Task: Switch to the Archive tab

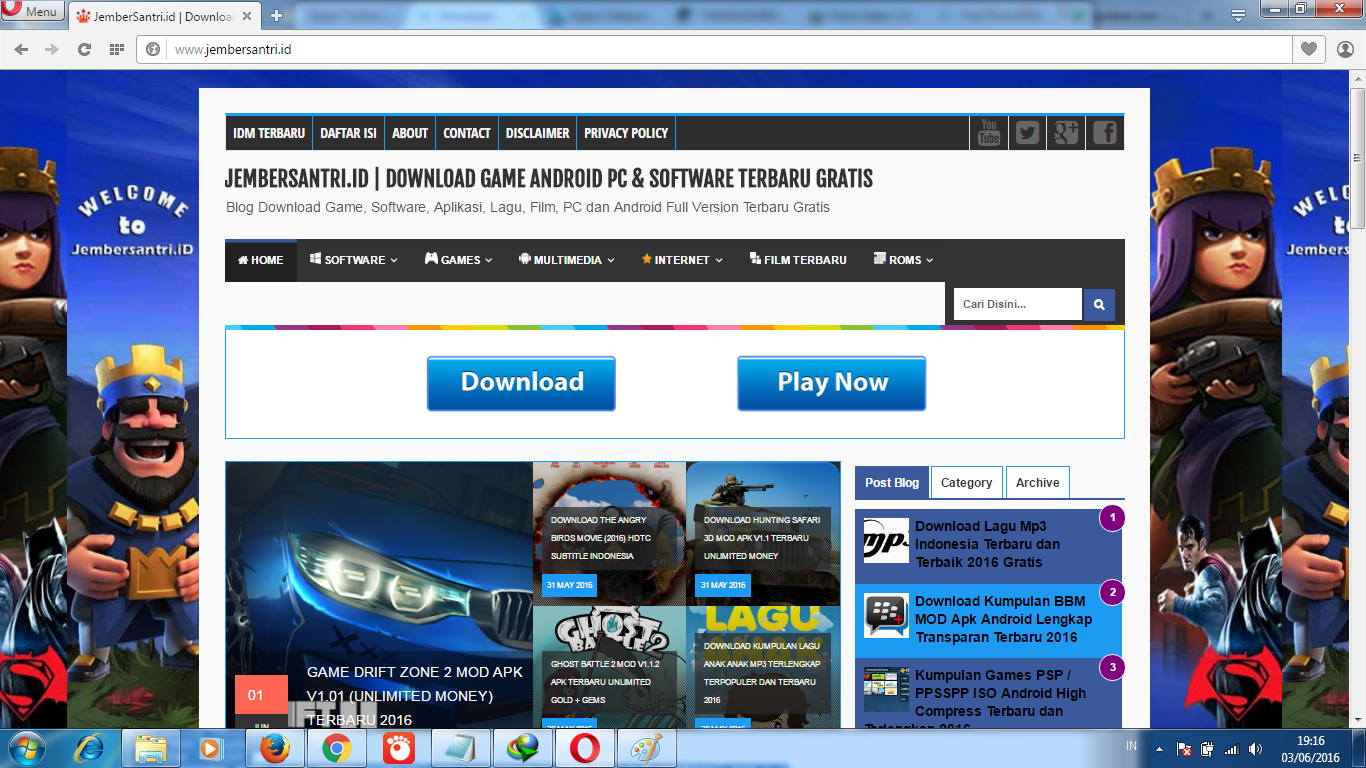Action: 1038,482
